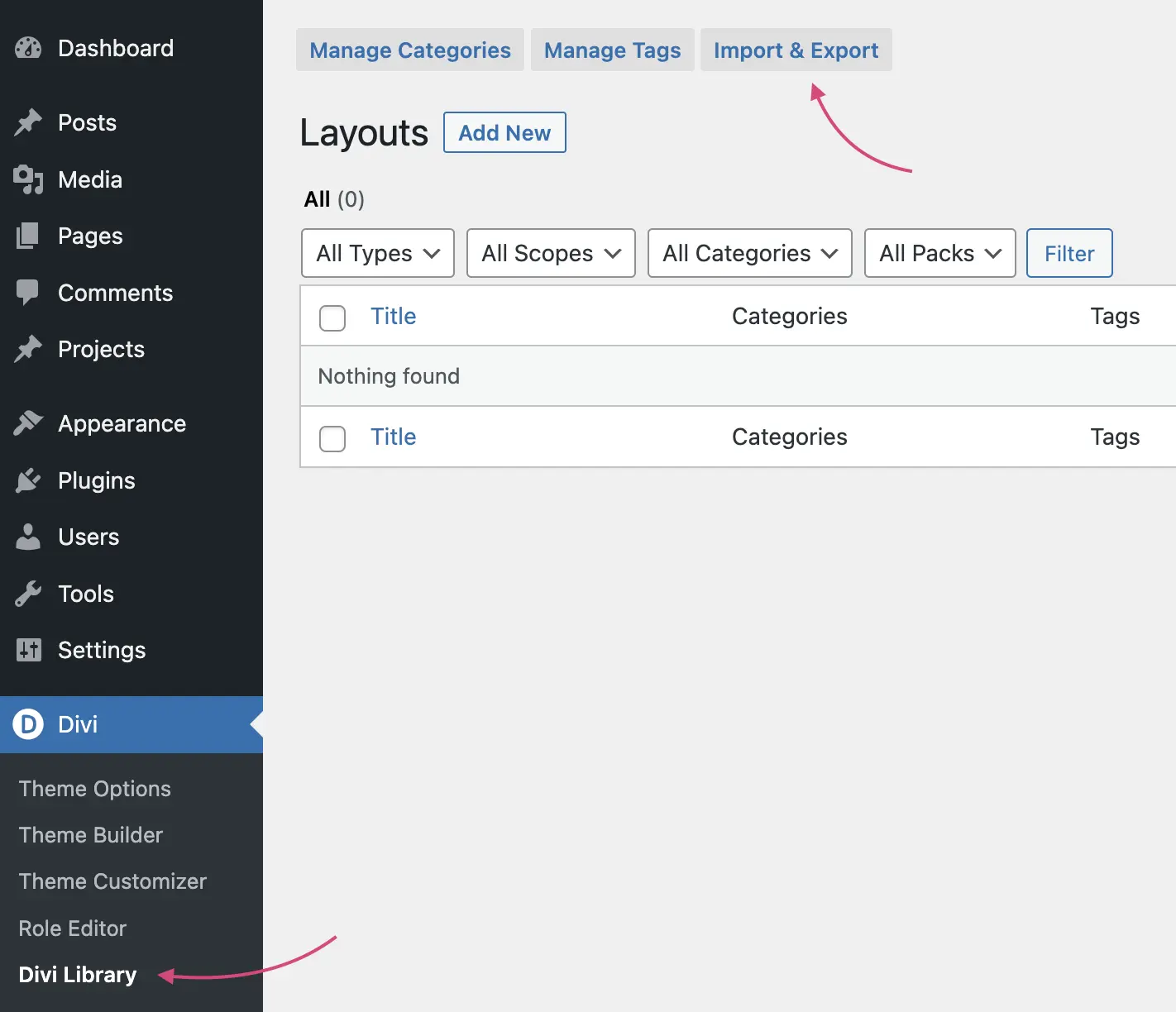Viewport: 1176px width, 1012px height.
Task: Open Divi Theme Builder submenu
Action: point(91,835)
